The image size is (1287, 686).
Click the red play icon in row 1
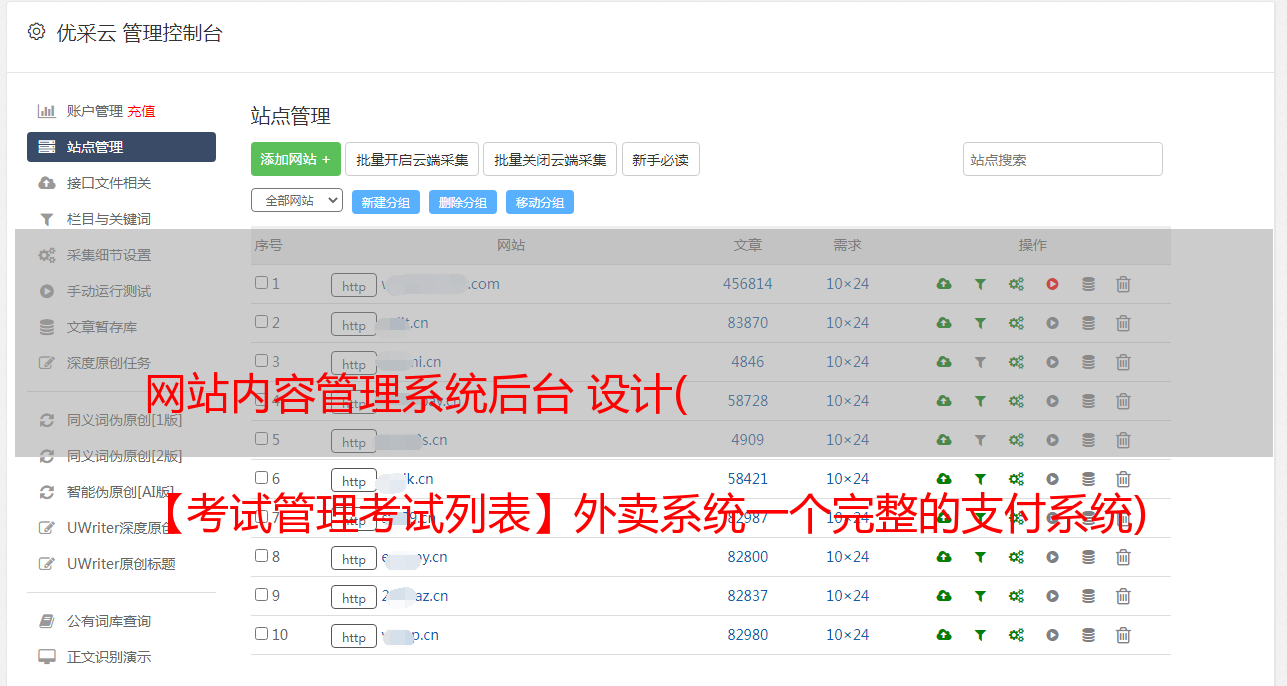click(x=1052, y=284)
